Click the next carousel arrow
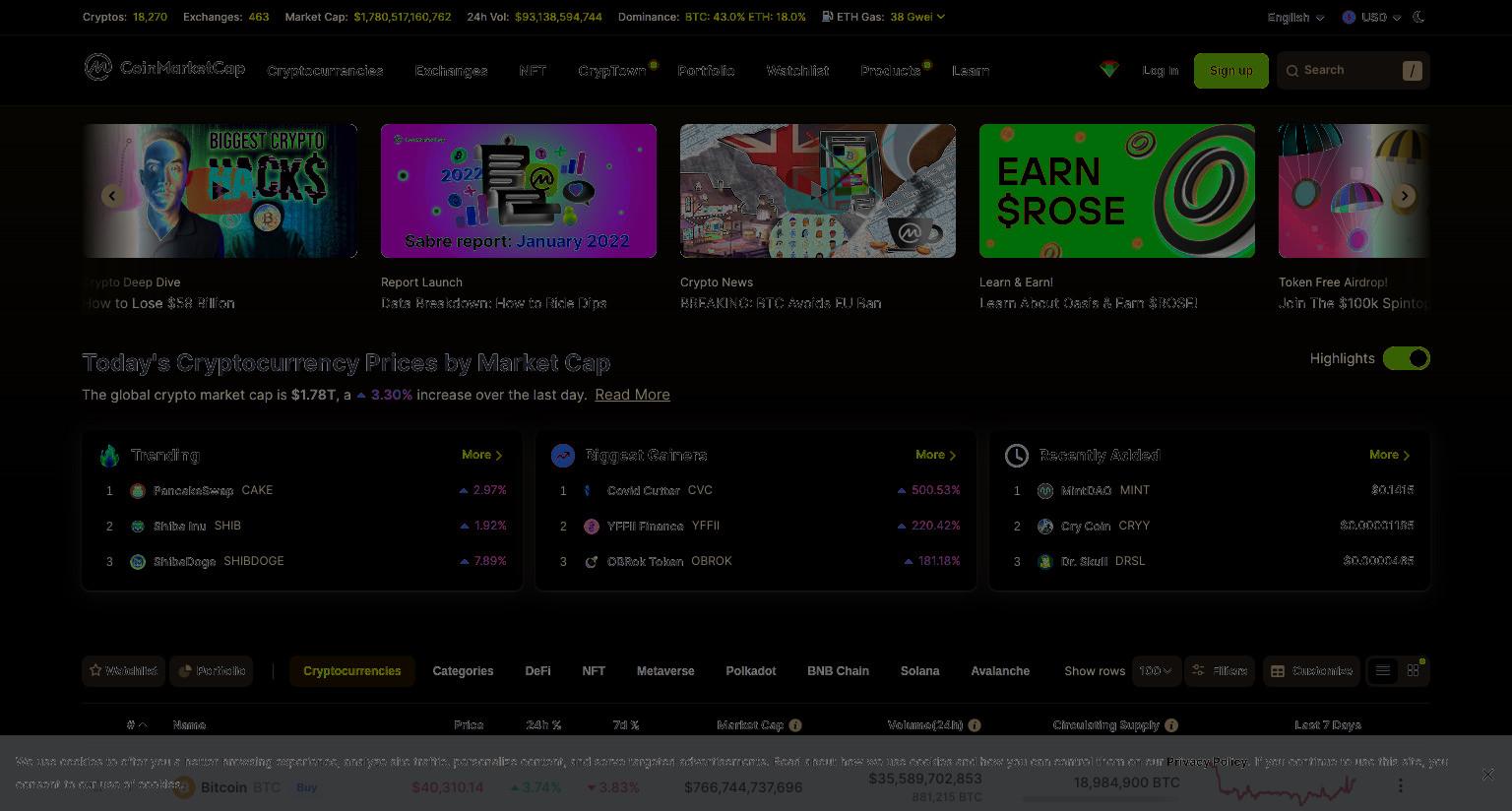The width and height of the screenshot is (1512, 811). tap(1405, 196)
